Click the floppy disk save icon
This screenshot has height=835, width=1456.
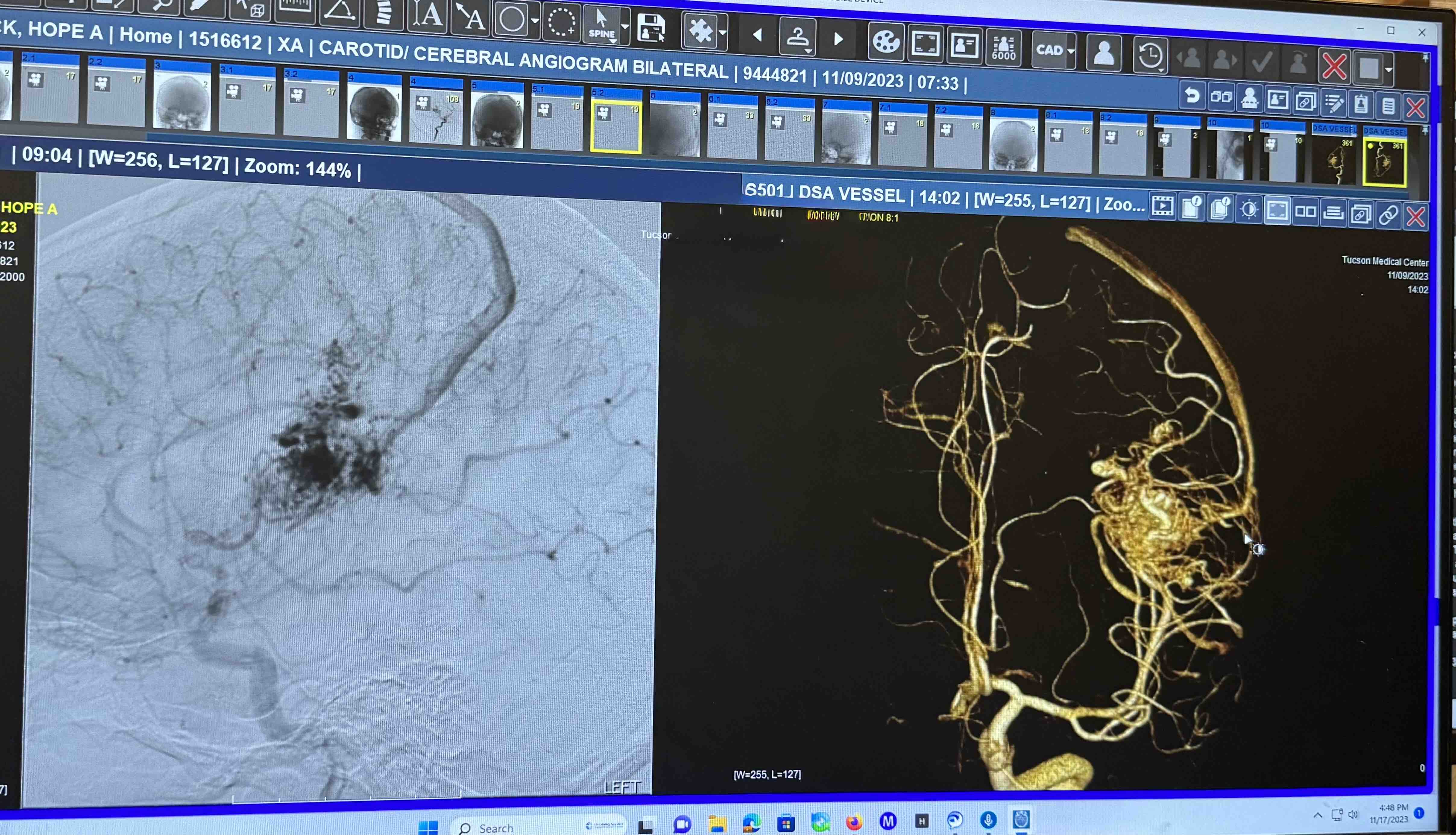(x=652, y=29)
